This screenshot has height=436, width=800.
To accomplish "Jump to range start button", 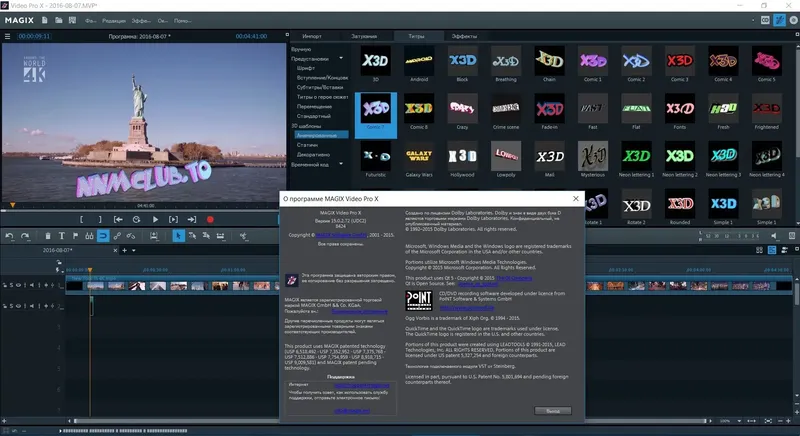I will point(118,220).
